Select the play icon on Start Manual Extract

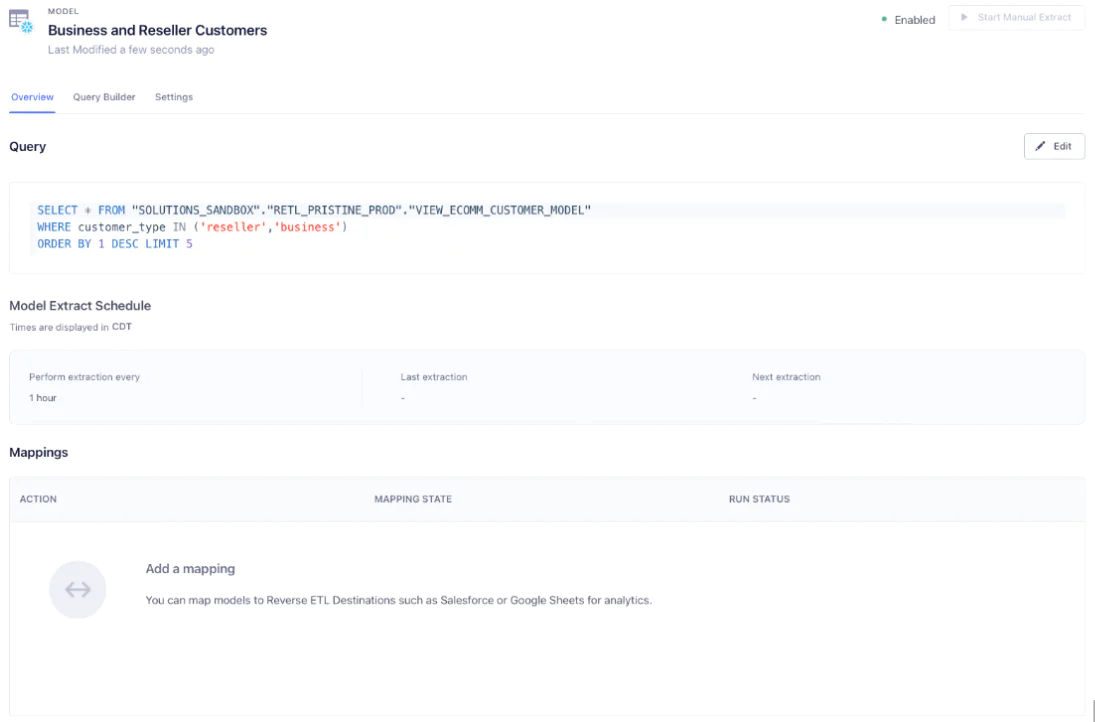coord(966,17)
